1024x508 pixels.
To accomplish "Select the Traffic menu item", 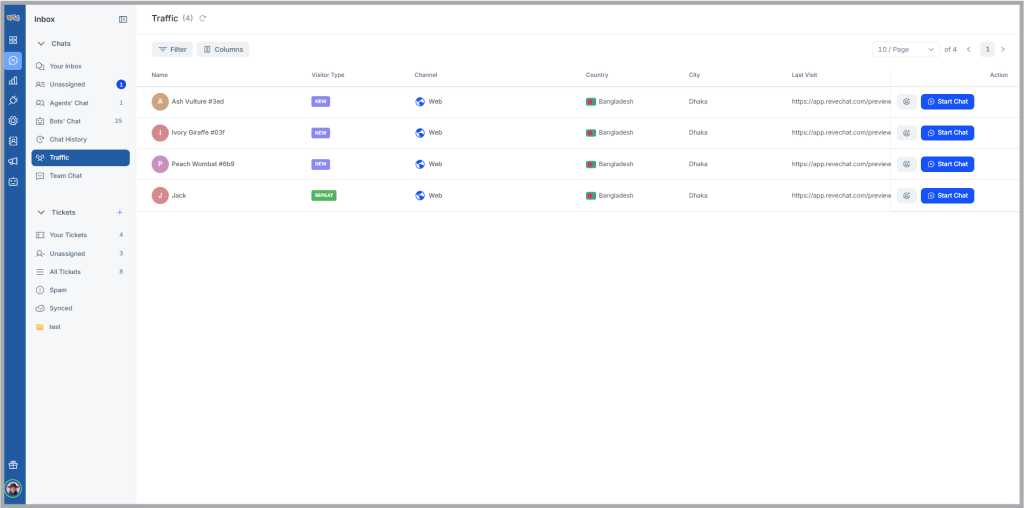I will pyautogui.click(x=80, y=158).
